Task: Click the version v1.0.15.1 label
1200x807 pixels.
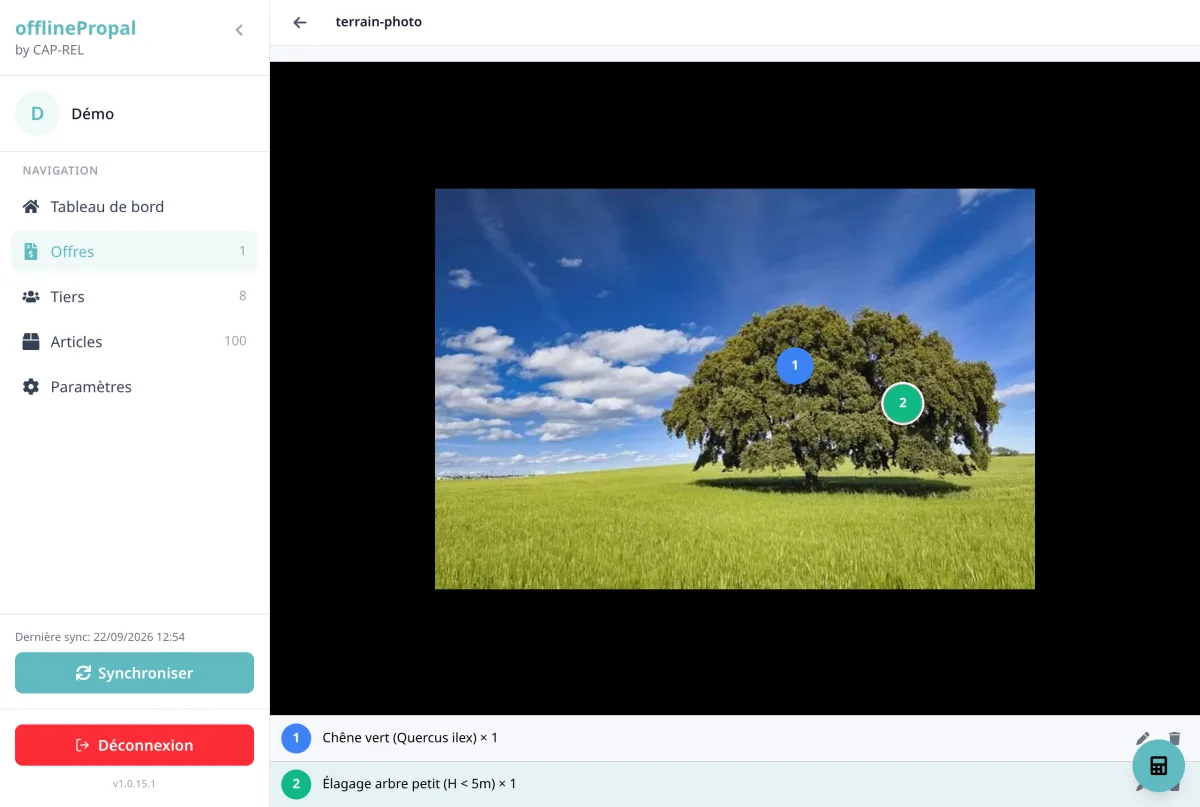Action: point(134,785)
